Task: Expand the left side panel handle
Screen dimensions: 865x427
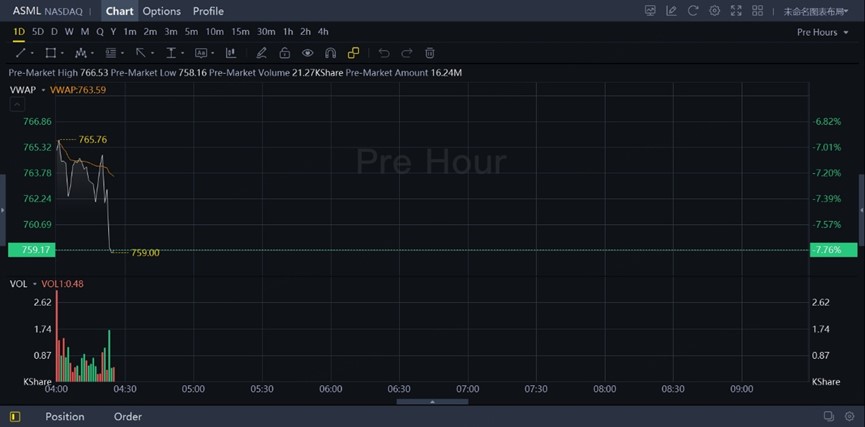Action: (3, 210)
